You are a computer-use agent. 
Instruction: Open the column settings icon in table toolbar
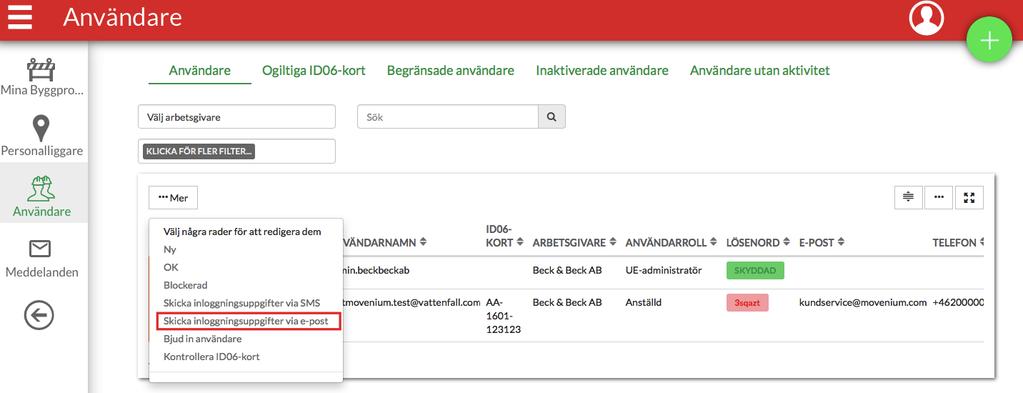pyautogui.click(x=908, y=197)
